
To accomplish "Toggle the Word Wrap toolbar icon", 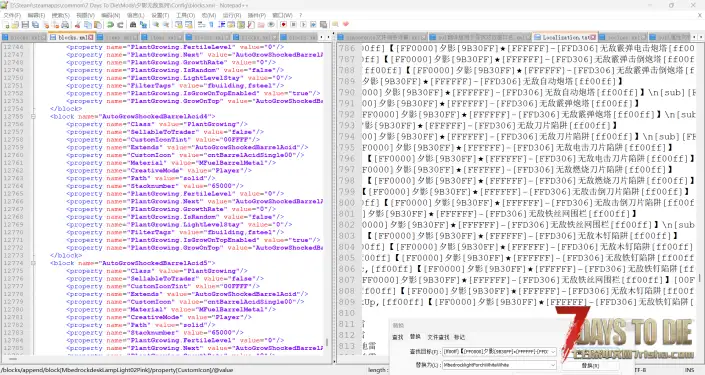I will [x=201, y=25].
